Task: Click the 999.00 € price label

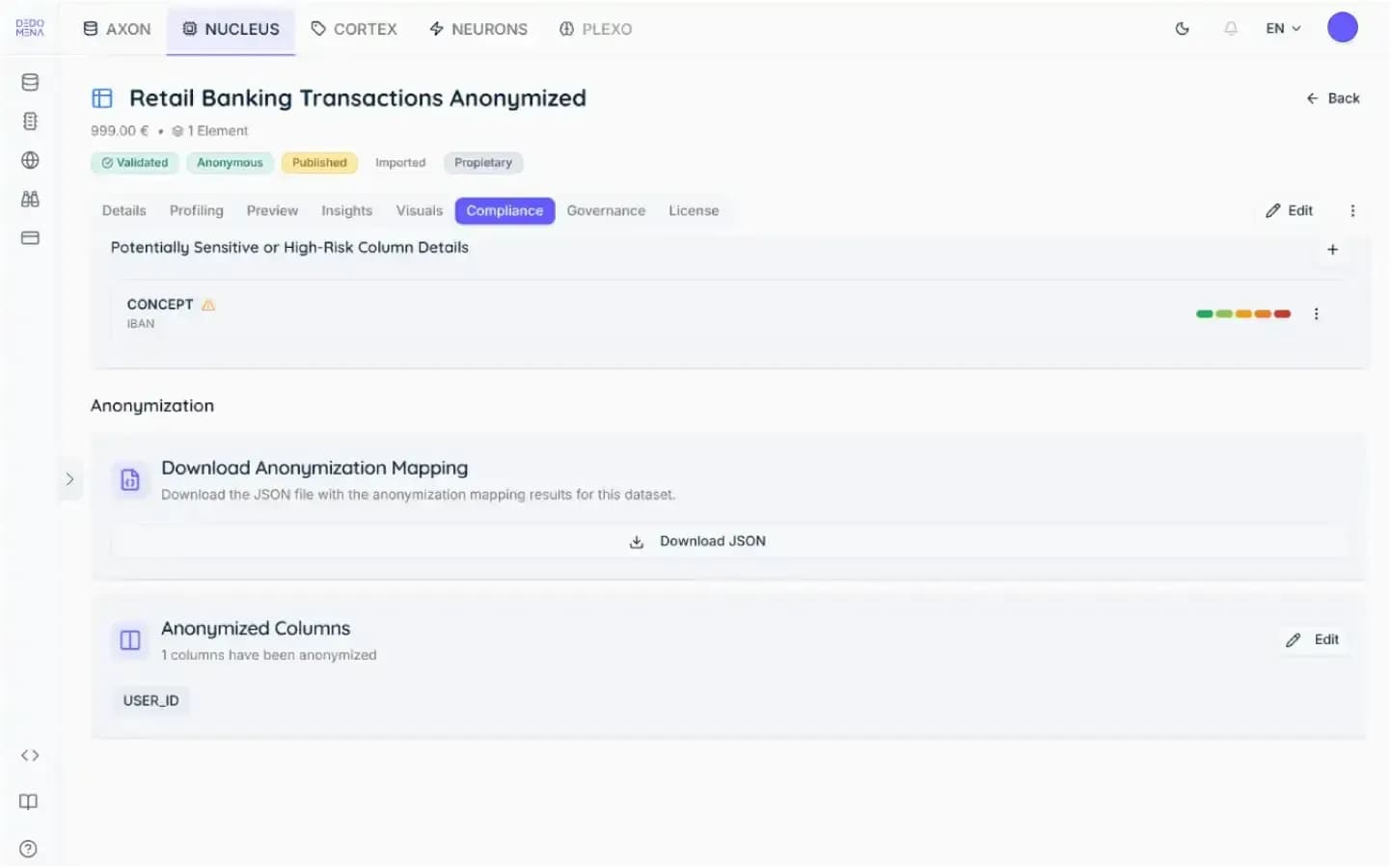Action: point(120,131)
